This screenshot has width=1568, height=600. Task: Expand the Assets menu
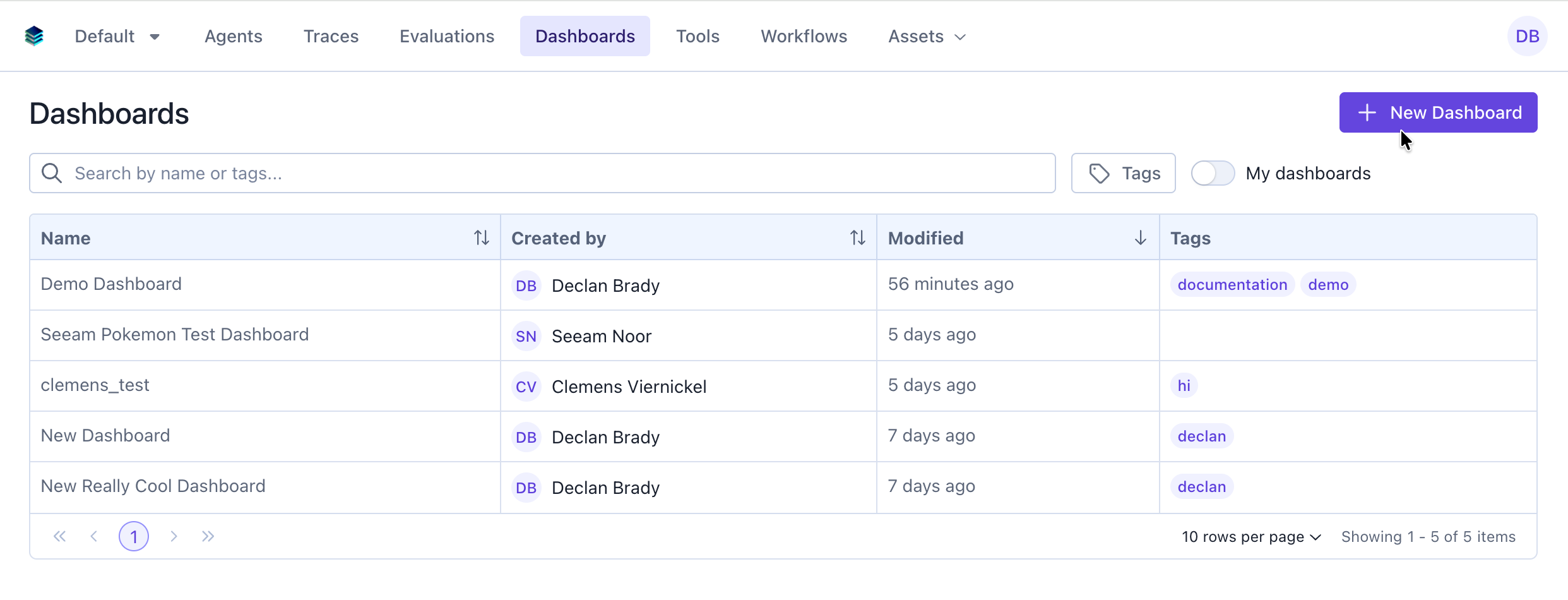(927, 36)
